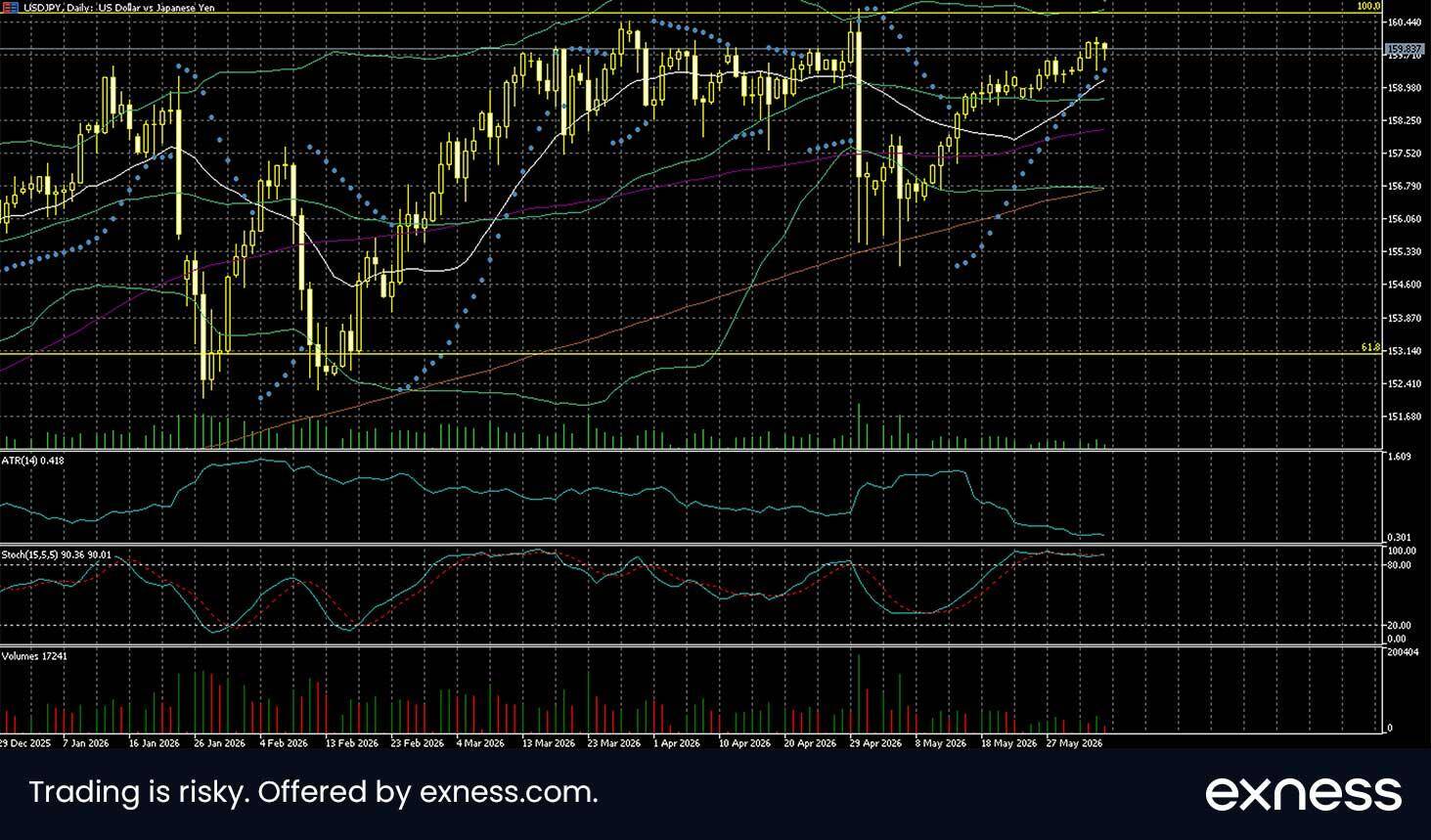Click the 26 Jan 2026 date label
The width and height of the screenshot is (1431, 840).
(x=220, y=743)
